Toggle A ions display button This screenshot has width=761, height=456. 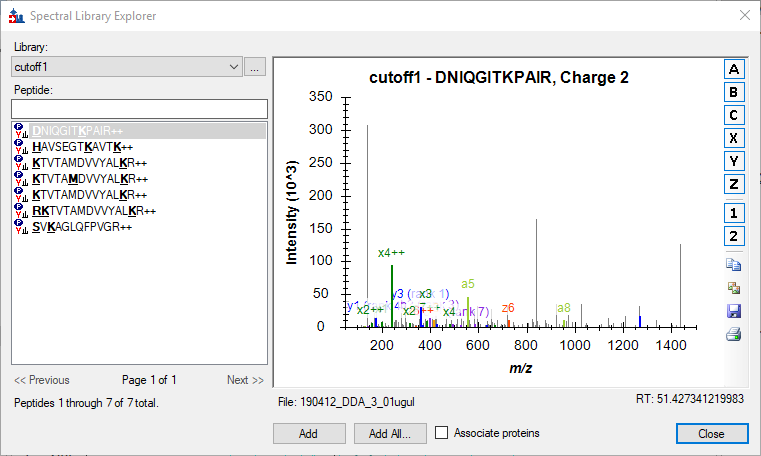(734, 70)
